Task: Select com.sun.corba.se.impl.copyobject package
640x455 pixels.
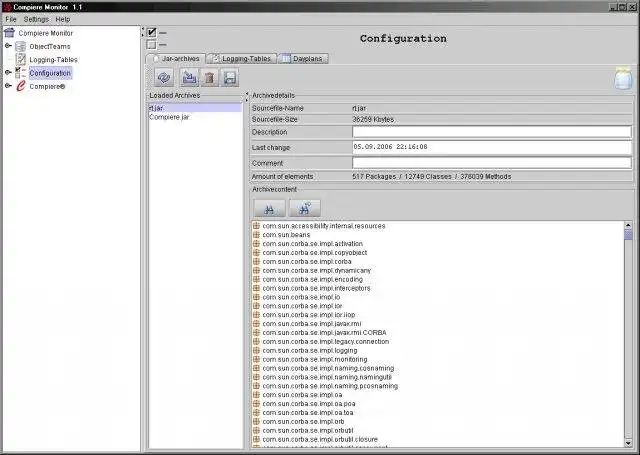Action: click(x=315, y=253)
